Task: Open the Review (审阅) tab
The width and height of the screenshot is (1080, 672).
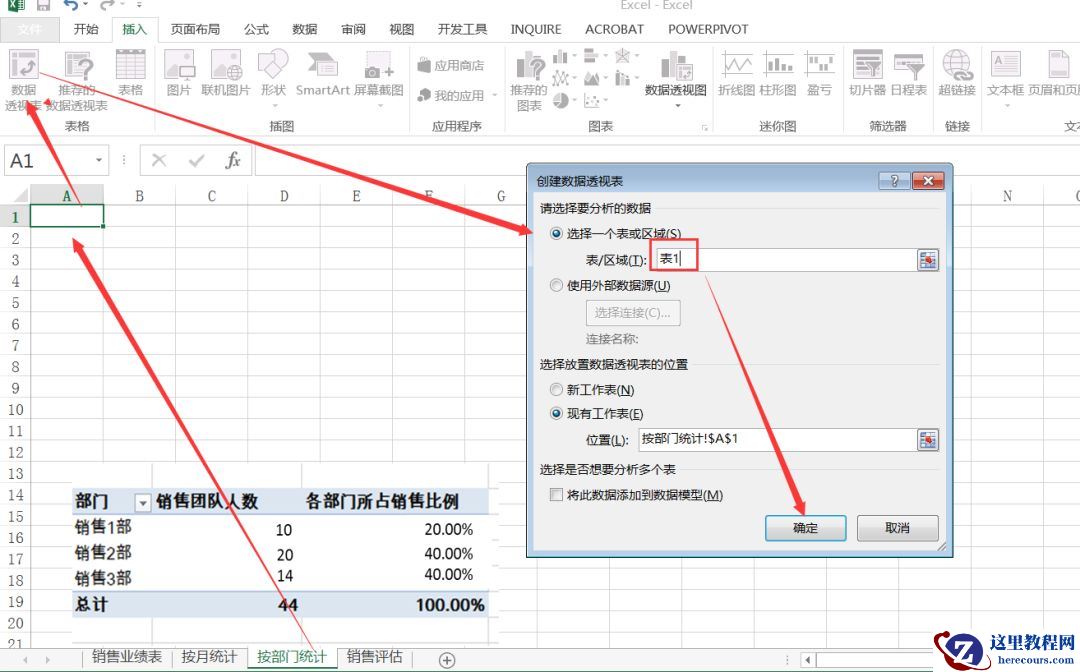Action: click(x=353, y=29)
